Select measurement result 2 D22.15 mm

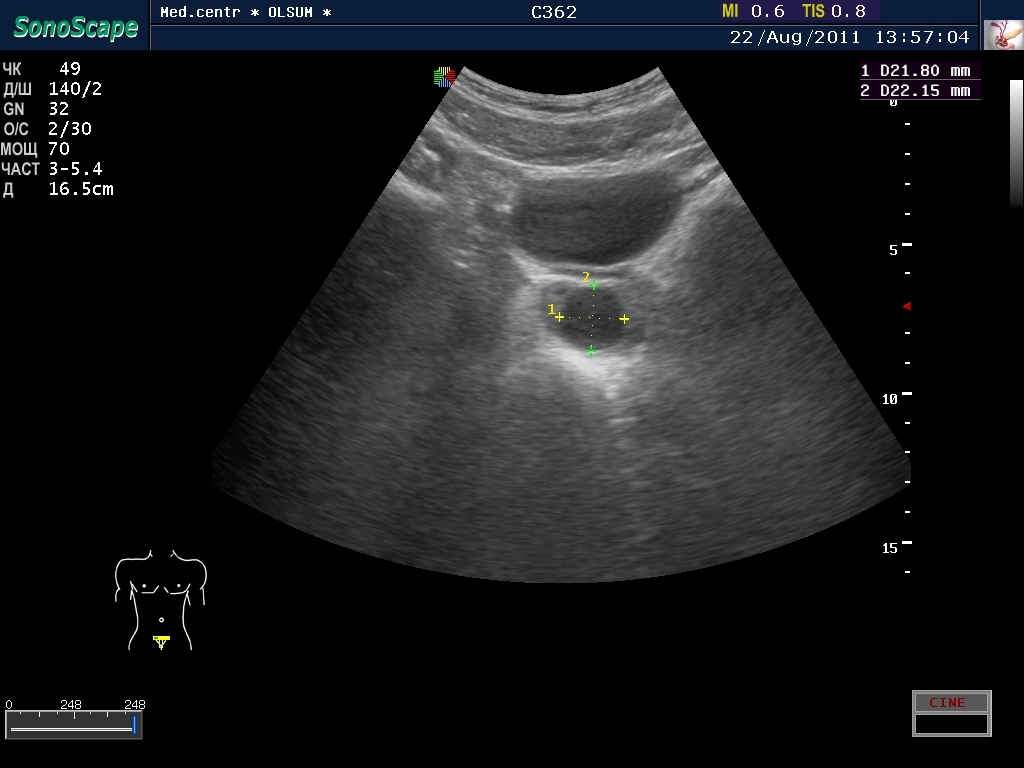tap(916, 91)
